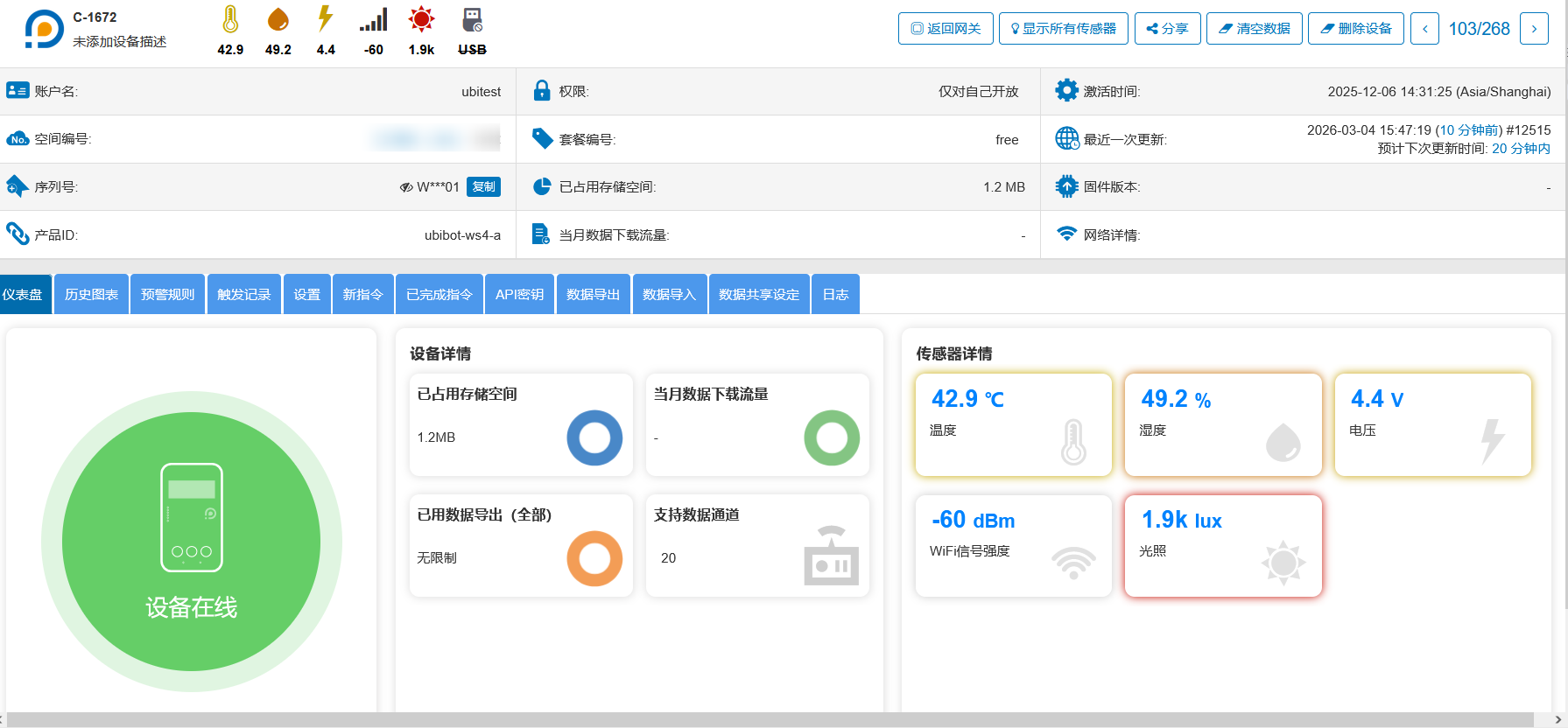Click the USB power status icon
Viewport: 1568px width, 728px height.
(472, 19)
